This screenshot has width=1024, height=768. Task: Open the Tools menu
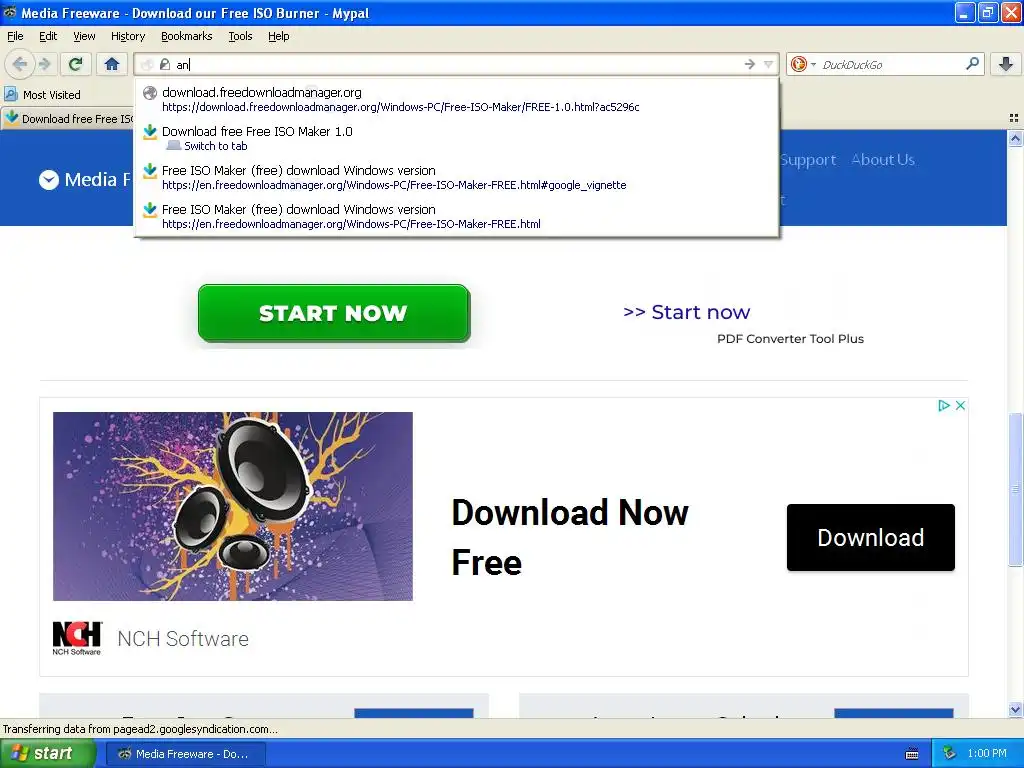pos(240,36)
